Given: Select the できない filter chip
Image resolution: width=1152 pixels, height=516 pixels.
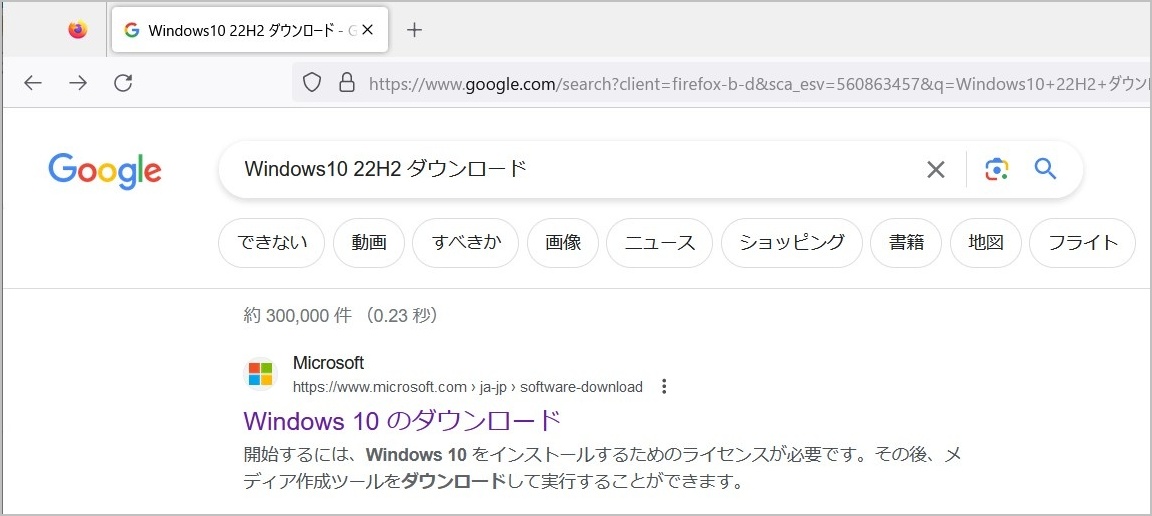Looking at the screenshot, I should tap(271, 243).
